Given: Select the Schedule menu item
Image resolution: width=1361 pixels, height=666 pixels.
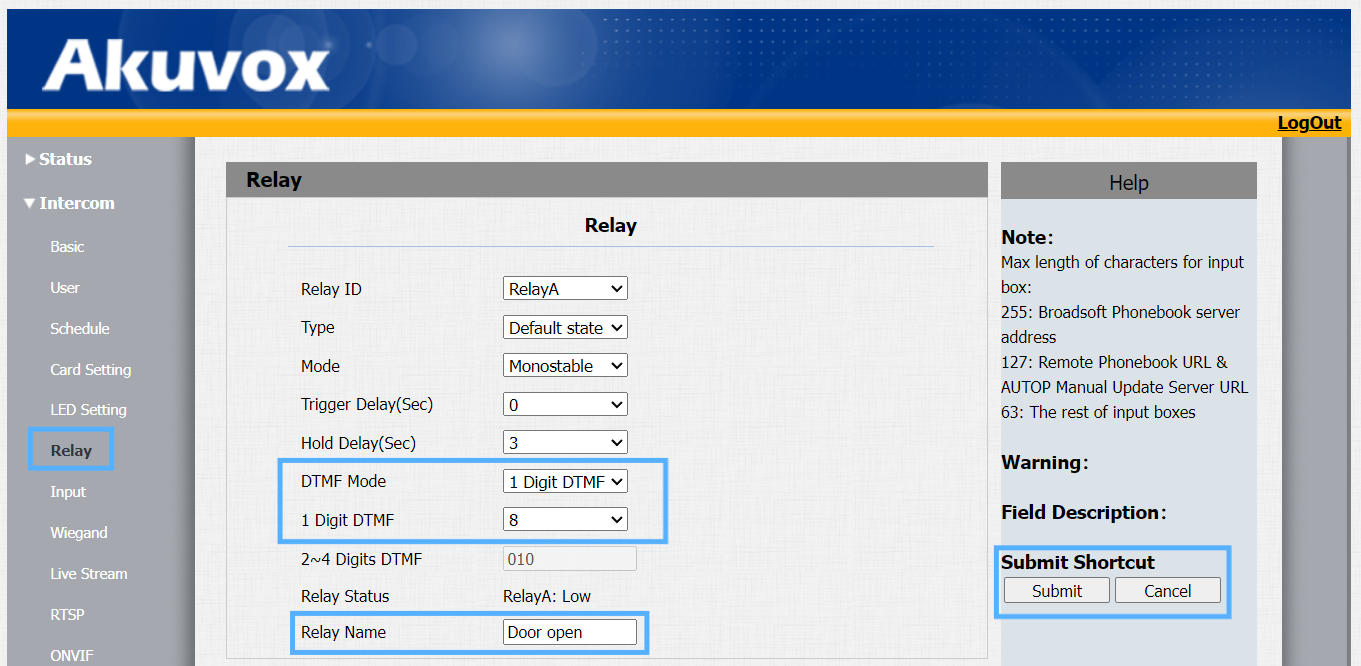Looking at the screenshot, I should 80,329.
